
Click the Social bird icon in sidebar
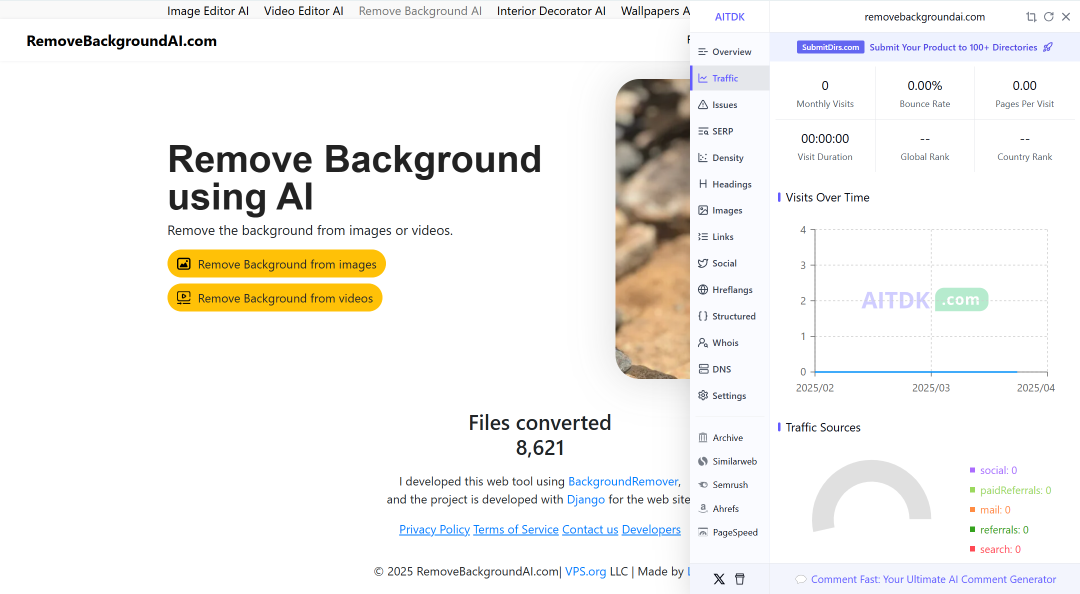[703, 263]
